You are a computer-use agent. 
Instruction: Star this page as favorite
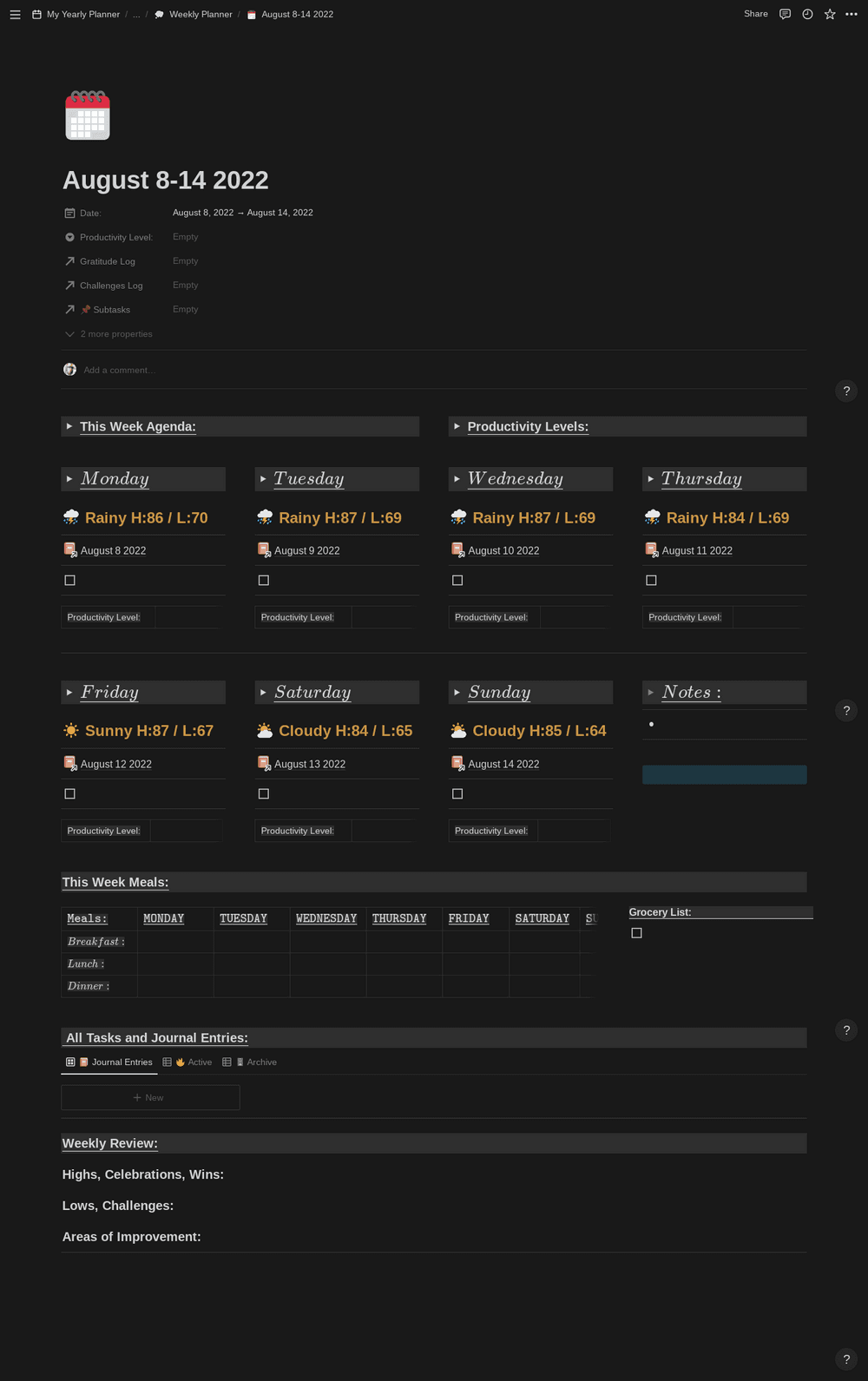(830, 15)
